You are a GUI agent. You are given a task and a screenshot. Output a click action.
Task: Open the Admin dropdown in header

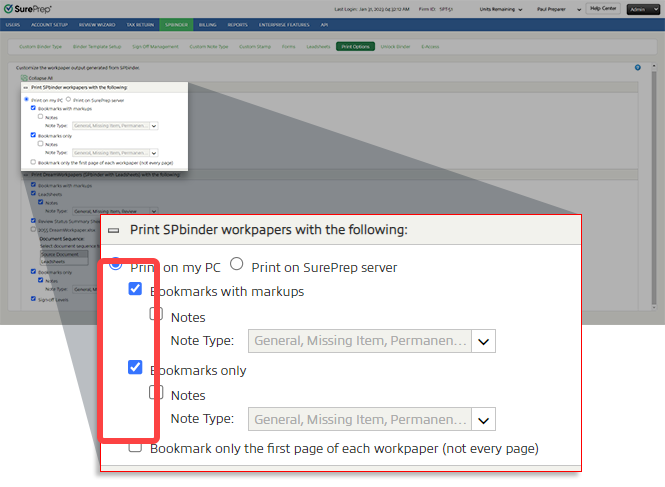642,8
